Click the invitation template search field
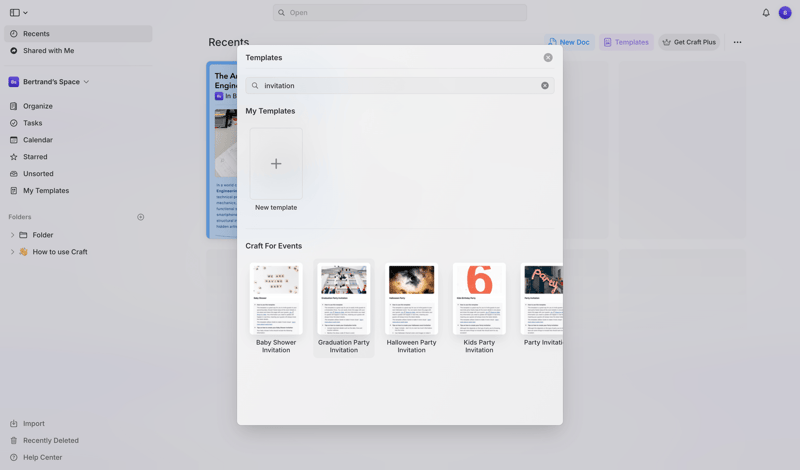Image resolution: width=800 pixels, height=470 pixels. (399, 86)
